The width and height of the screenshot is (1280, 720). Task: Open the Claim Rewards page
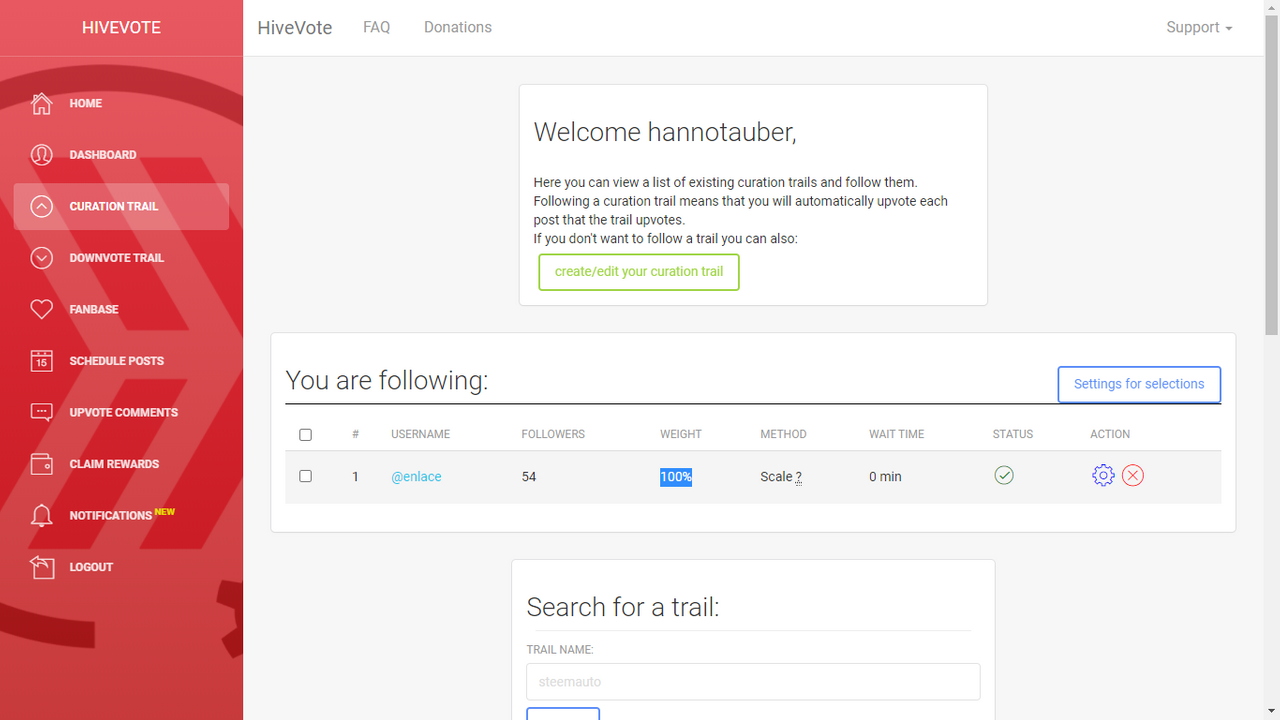coord(121,464)
